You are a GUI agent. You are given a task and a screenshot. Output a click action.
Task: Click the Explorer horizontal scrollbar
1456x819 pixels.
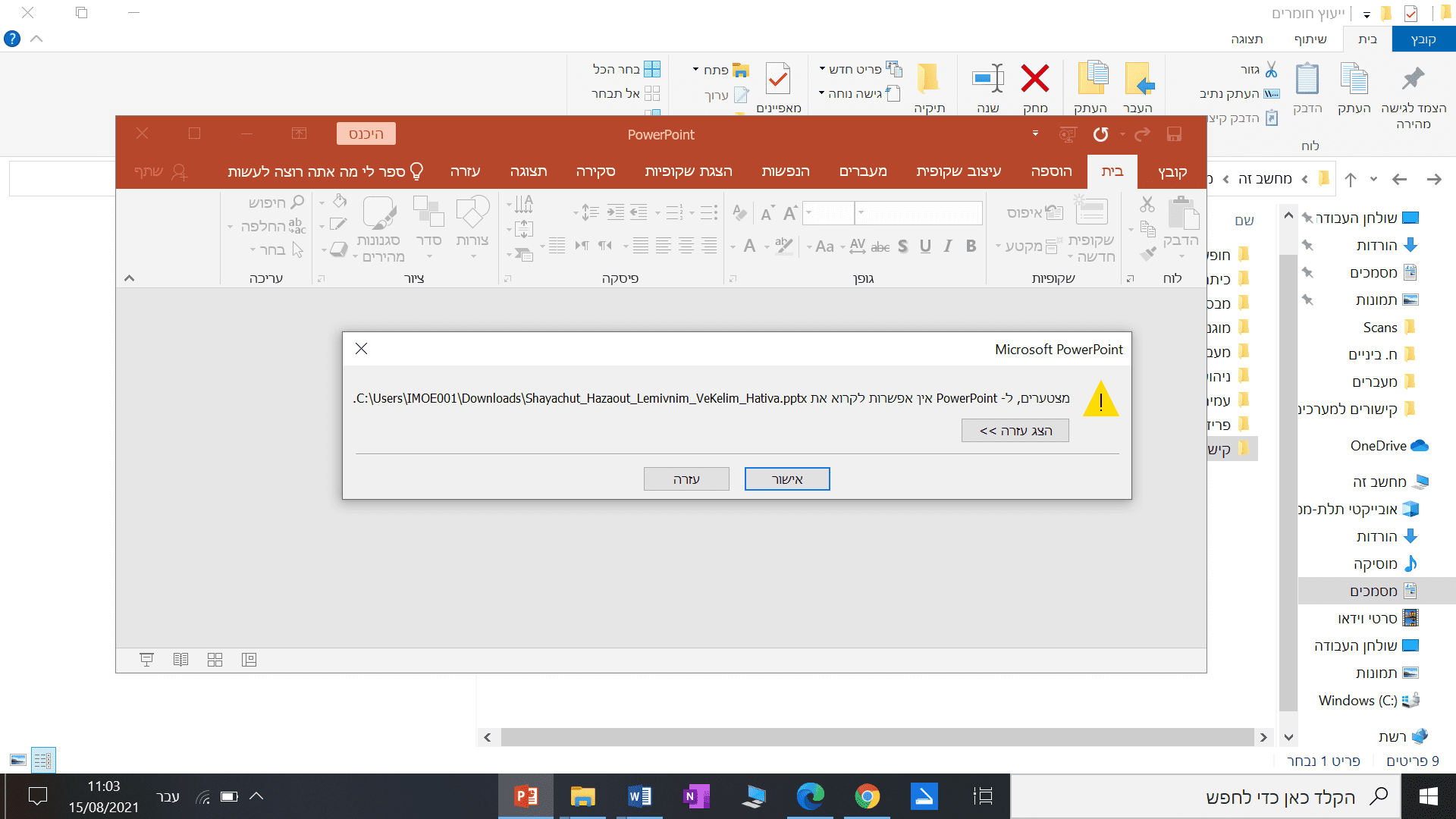click(876, 737)
